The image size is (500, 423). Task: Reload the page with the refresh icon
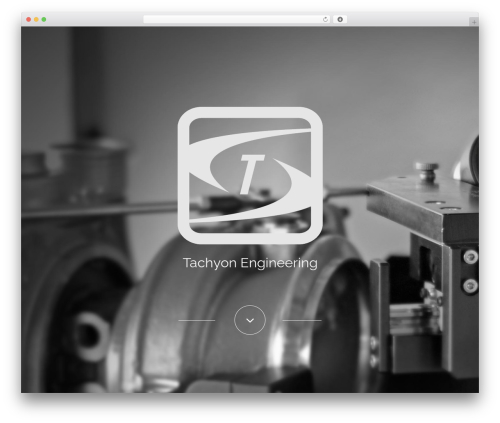coord(325,19)
